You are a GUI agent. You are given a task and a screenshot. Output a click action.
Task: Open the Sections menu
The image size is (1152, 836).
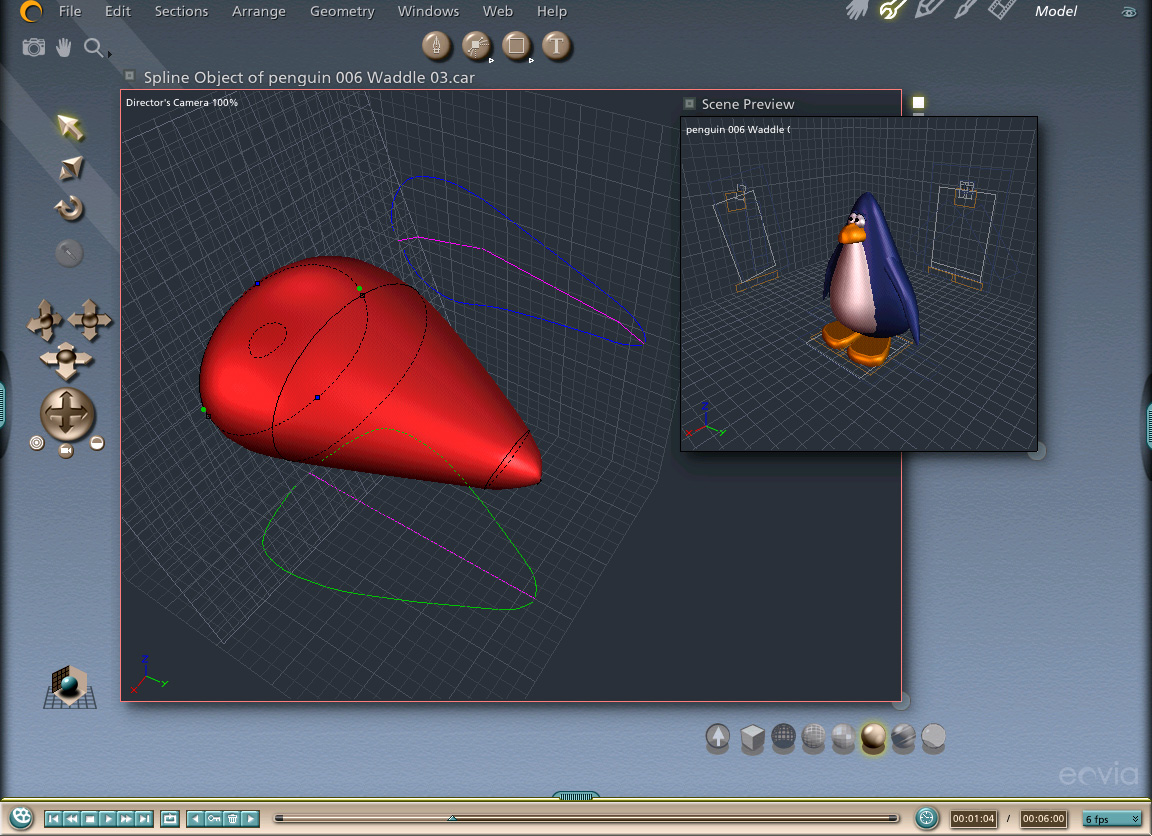(x=181, y=12)
